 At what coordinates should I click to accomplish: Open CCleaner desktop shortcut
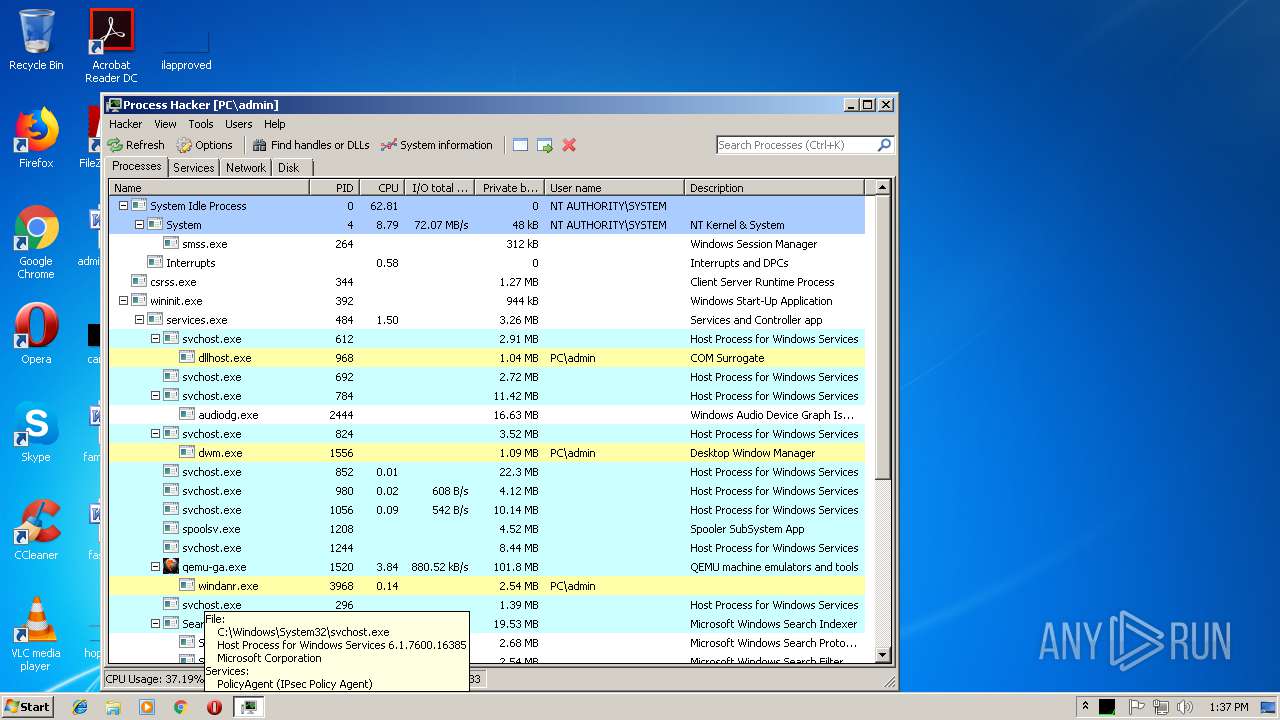tap(36, 530)
